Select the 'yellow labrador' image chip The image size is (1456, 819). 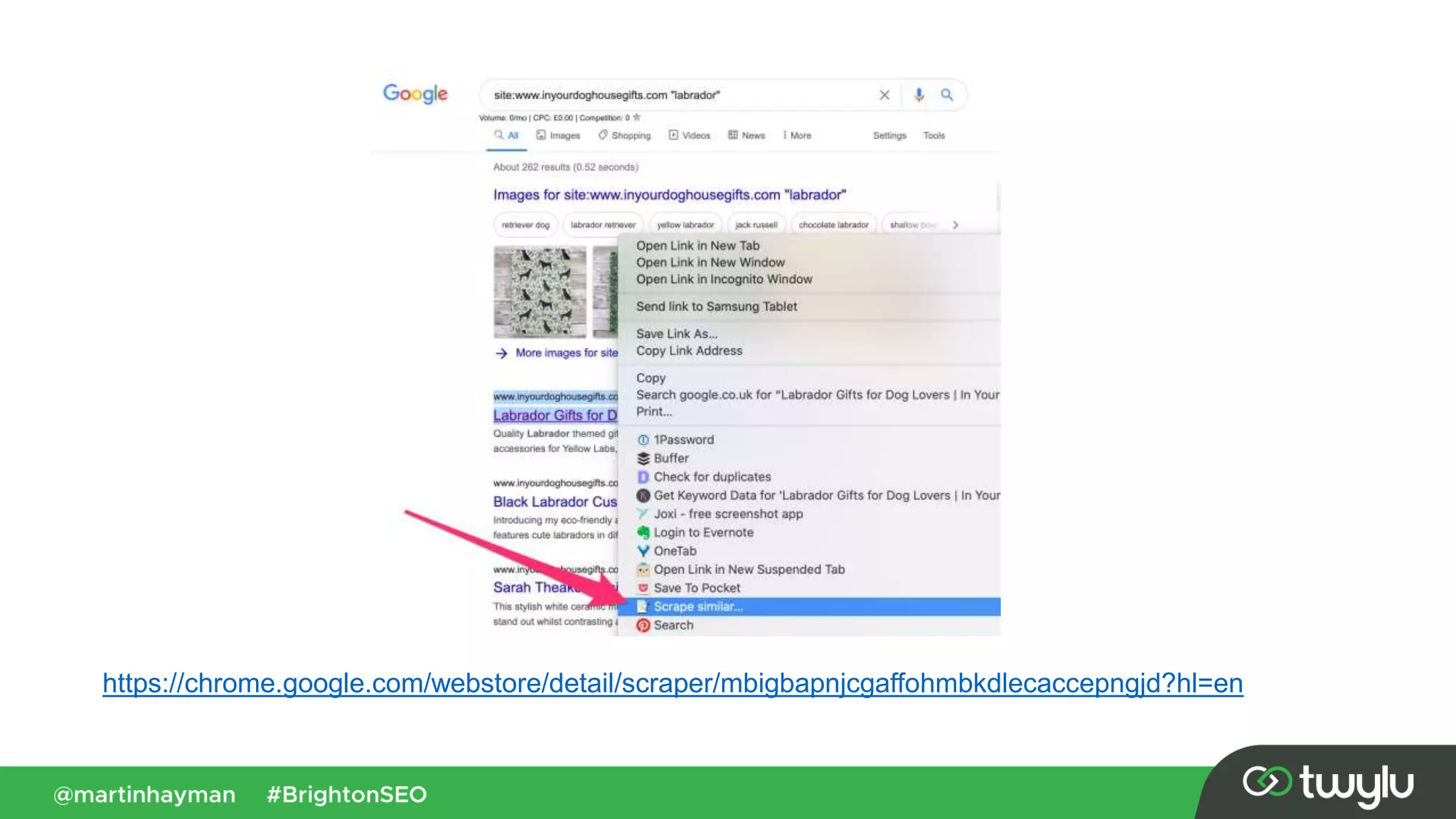(x=685, y=225)
